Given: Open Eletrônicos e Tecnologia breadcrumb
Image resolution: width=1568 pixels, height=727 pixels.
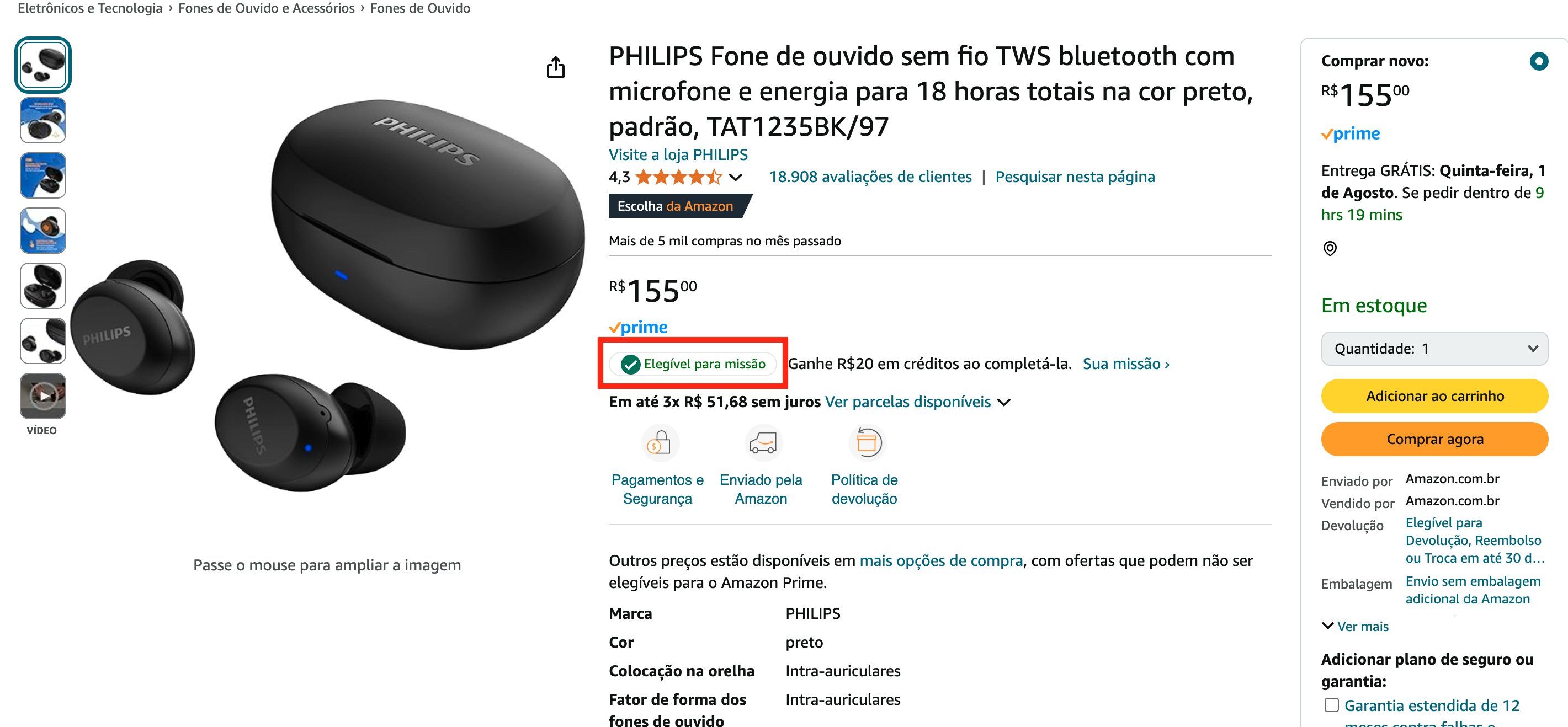Looking at the screenshot, I should pyautogui.click(x=90, y=8).
